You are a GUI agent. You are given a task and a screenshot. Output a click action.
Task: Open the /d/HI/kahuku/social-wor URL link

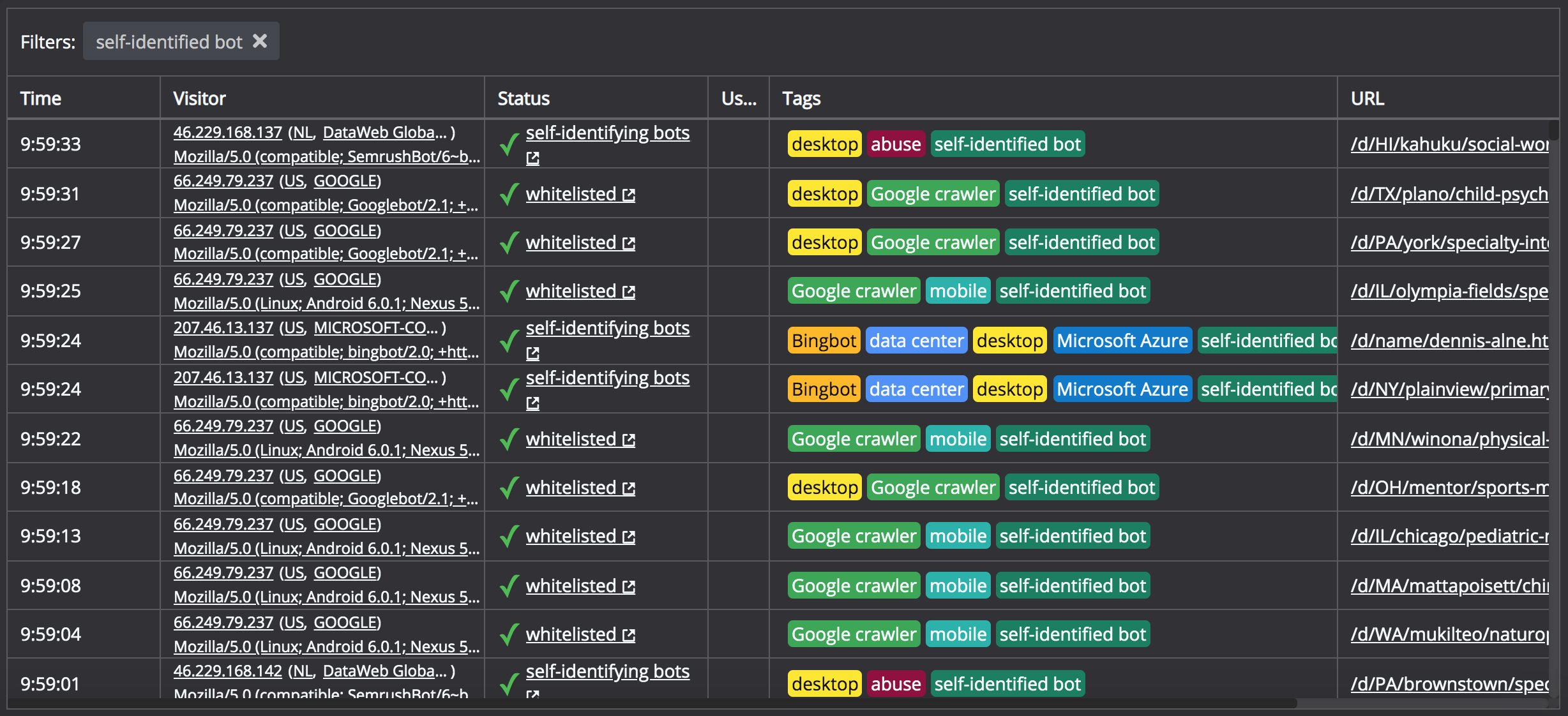point(1449,144)
